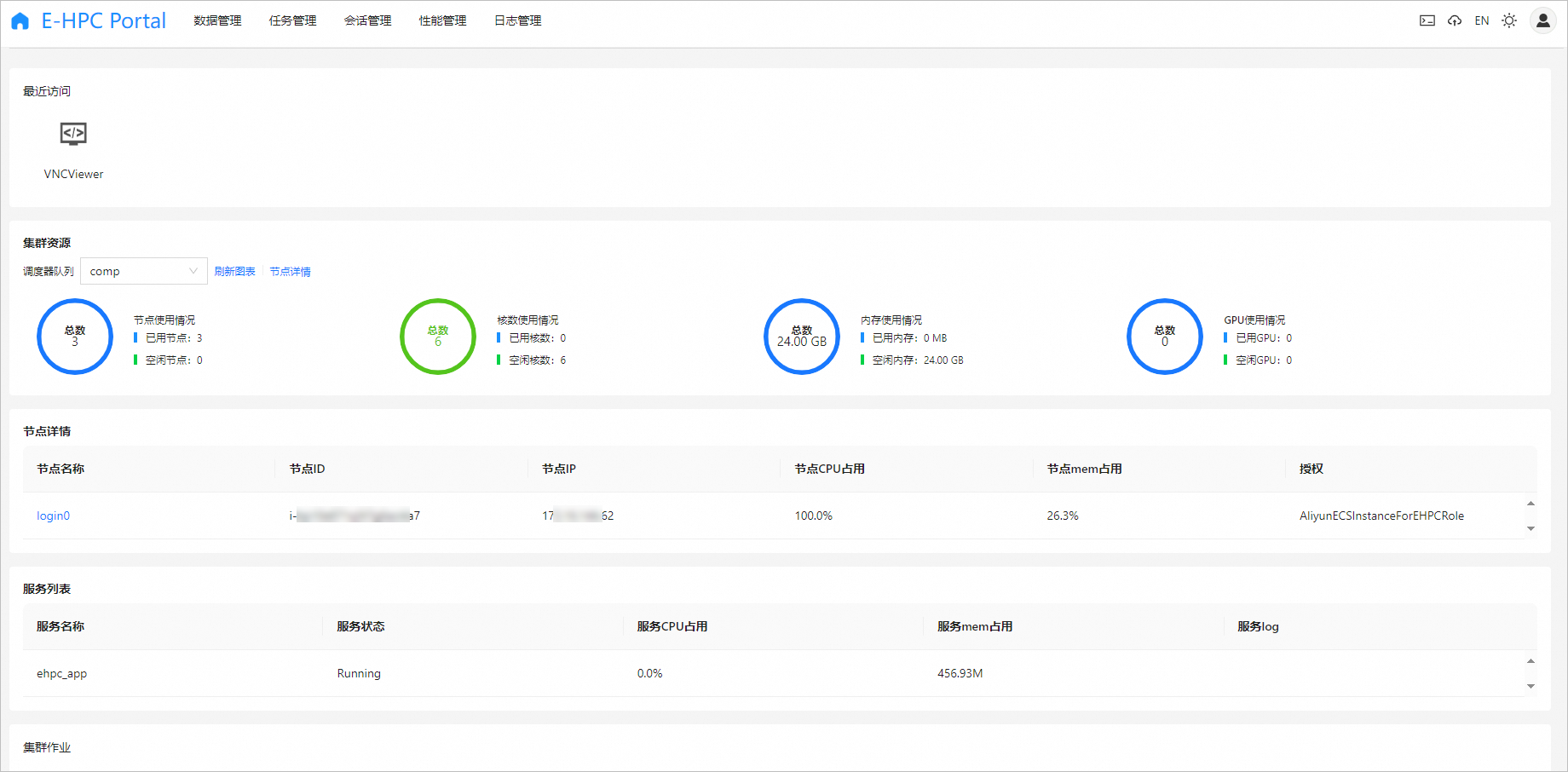Click the node usage total ring chart

[75, 337]
